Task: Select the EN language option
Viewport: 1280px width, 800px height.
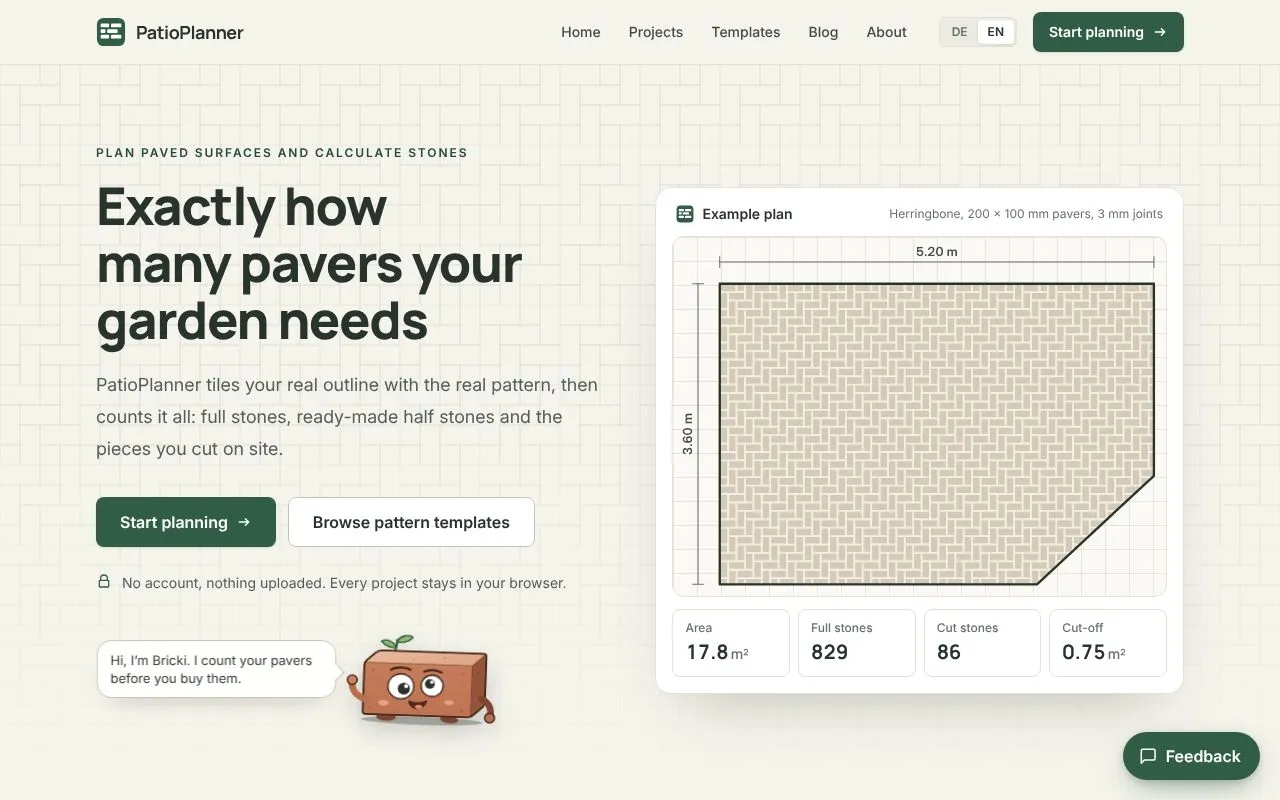Action: pyautogui.click(x=996, y=32)
